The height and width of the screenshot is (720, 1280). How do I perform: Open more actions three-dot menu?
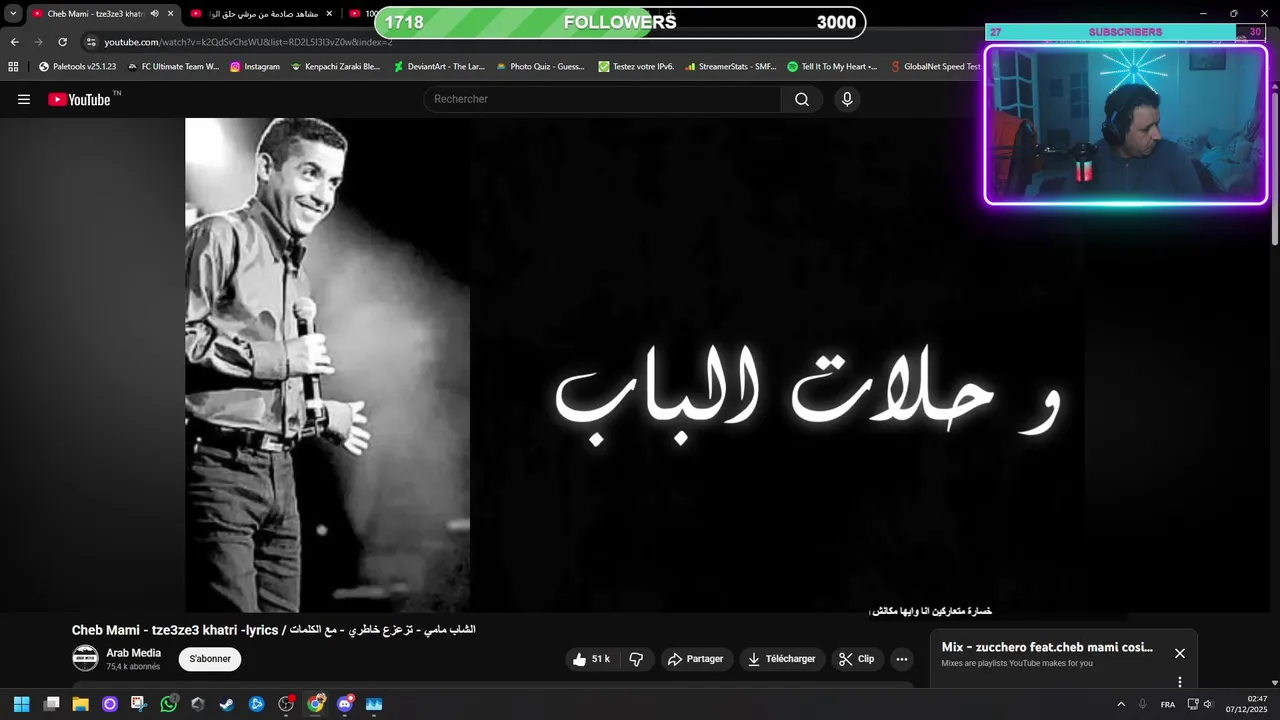[x=902, y=659]
